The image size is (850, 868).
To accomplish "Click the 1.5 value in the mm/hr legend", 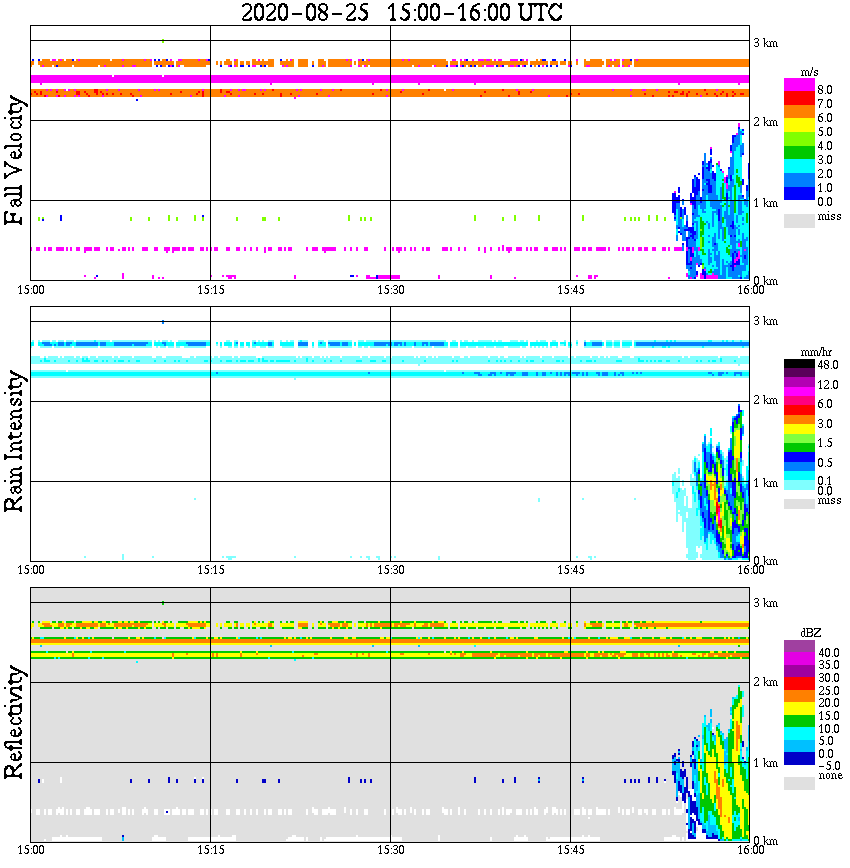I will [825, 443].
